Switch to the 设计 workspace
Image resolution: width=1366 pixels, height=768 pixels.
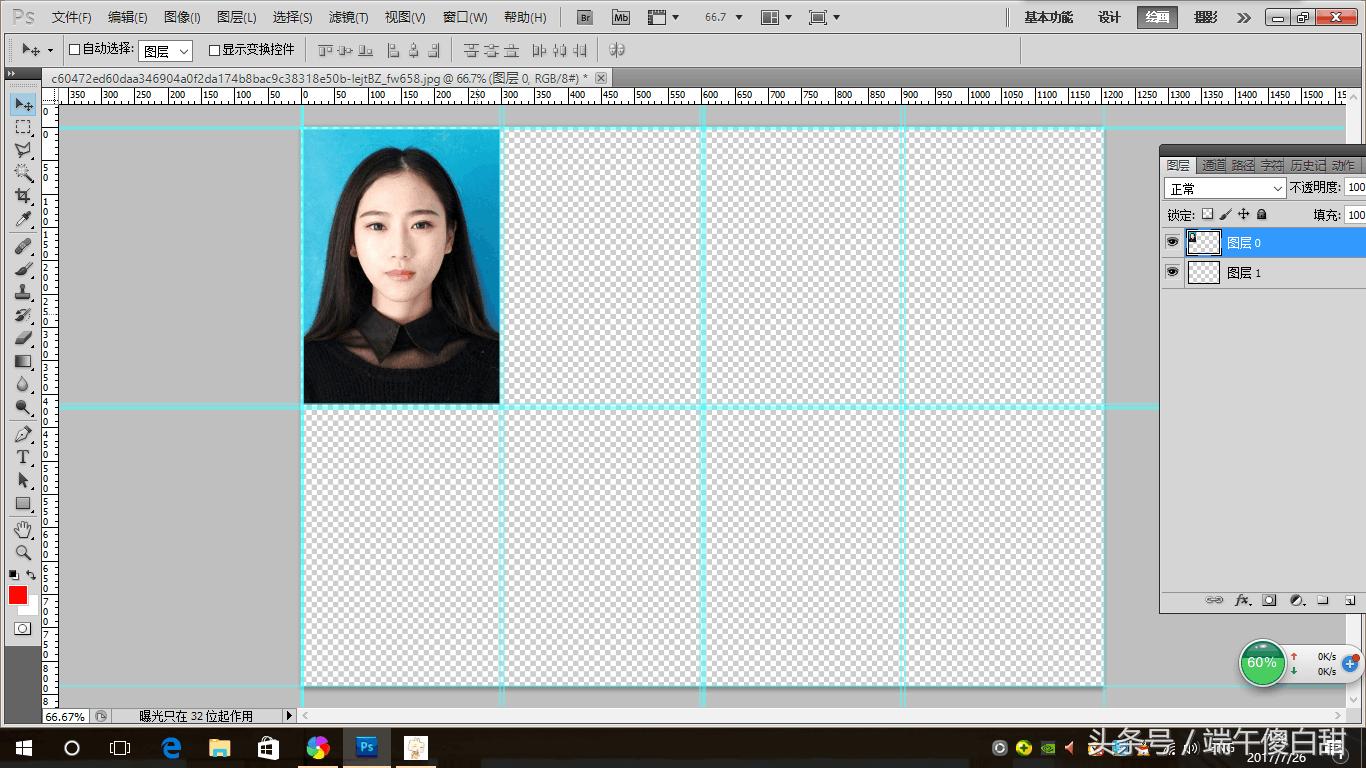tap(1109, 17)
